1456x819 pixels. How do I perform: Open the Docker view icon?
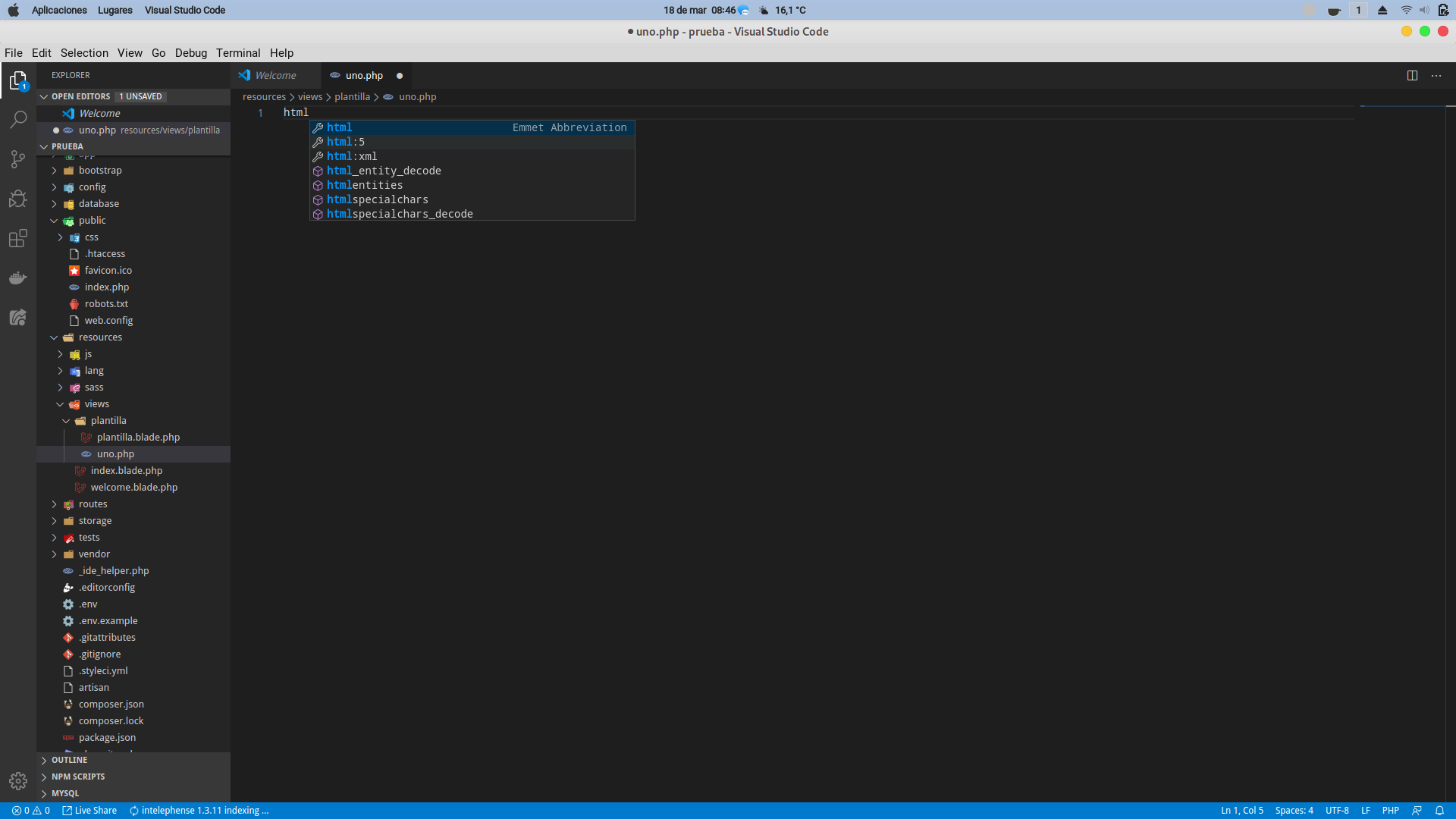click(x=18, y=278)
